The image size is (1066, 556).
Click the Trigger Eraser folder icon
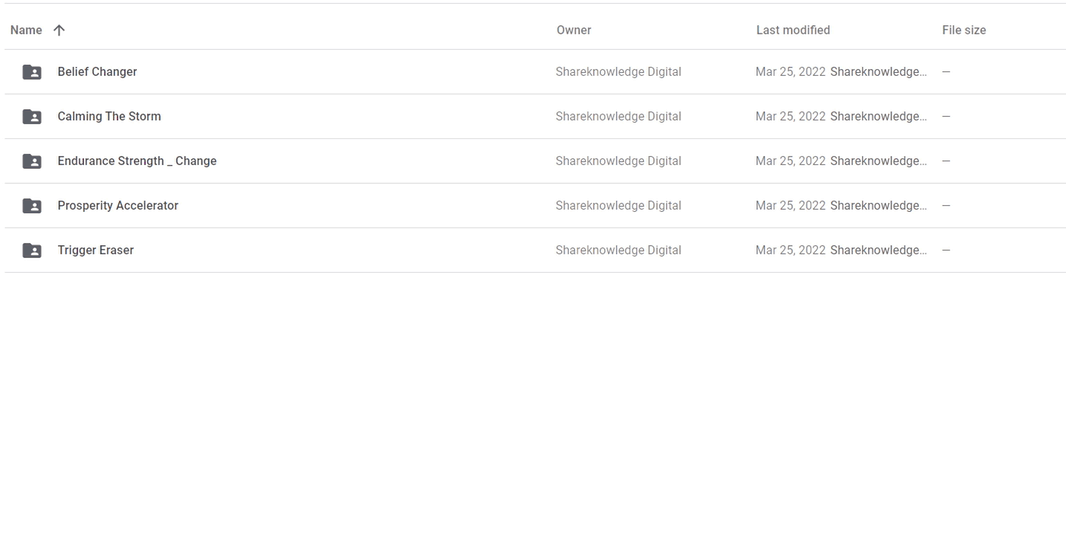click(32, 250)
